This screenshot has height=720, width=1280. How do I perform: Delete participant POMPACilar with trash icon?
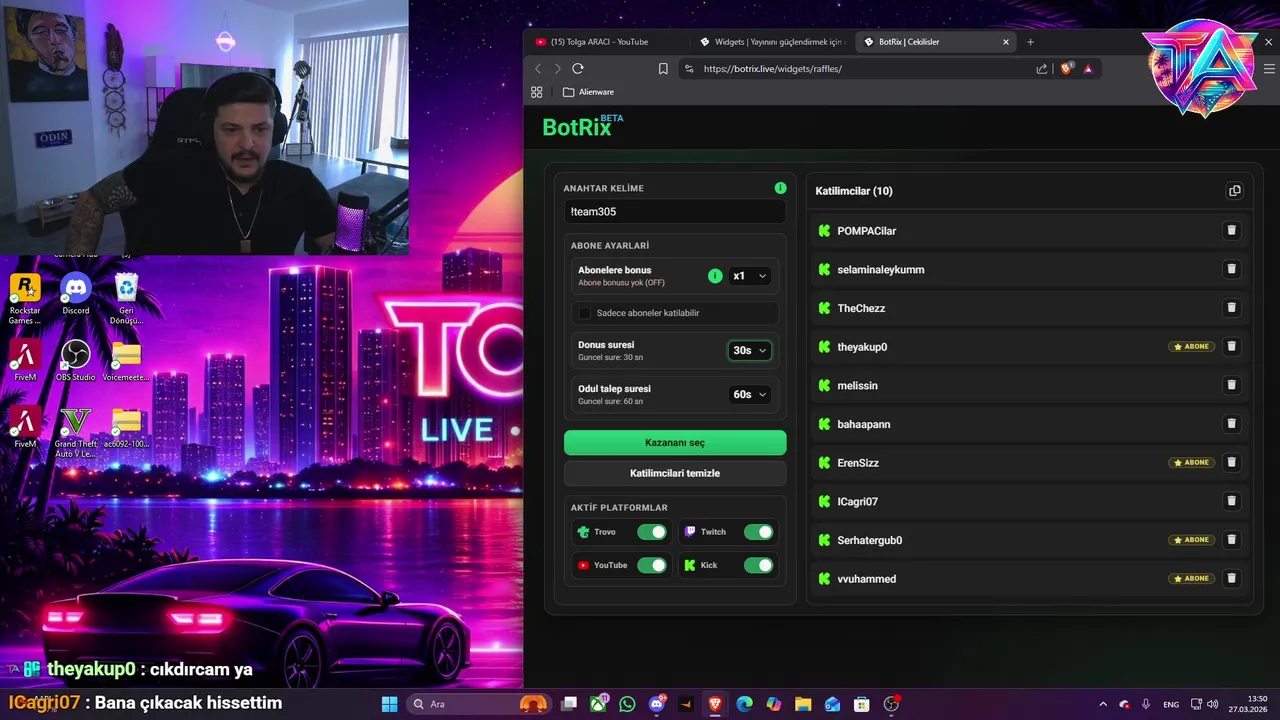1231,230
